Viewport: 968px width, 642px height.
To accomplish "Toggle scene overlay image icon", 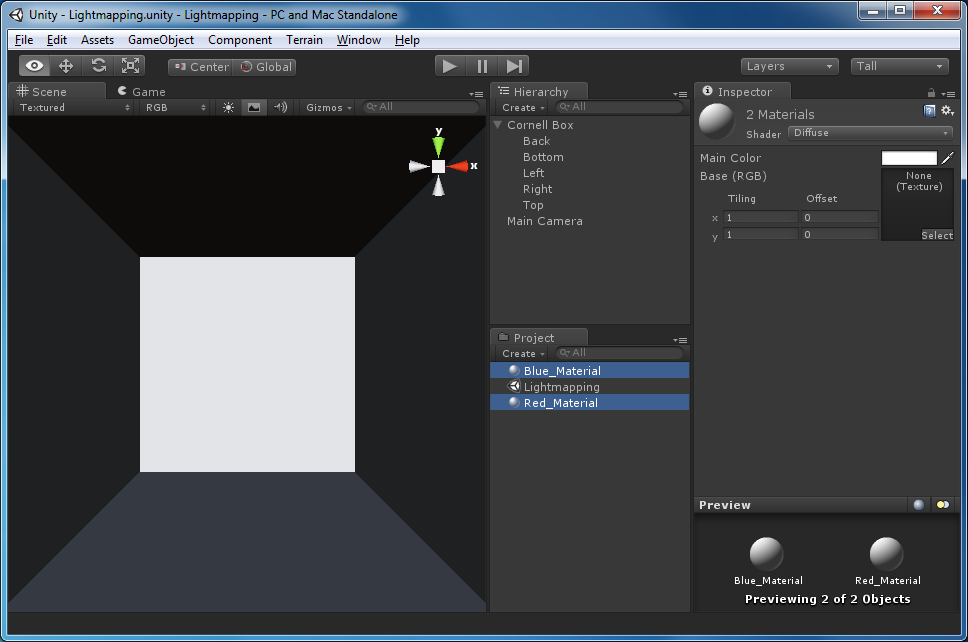I will (254, 107).
